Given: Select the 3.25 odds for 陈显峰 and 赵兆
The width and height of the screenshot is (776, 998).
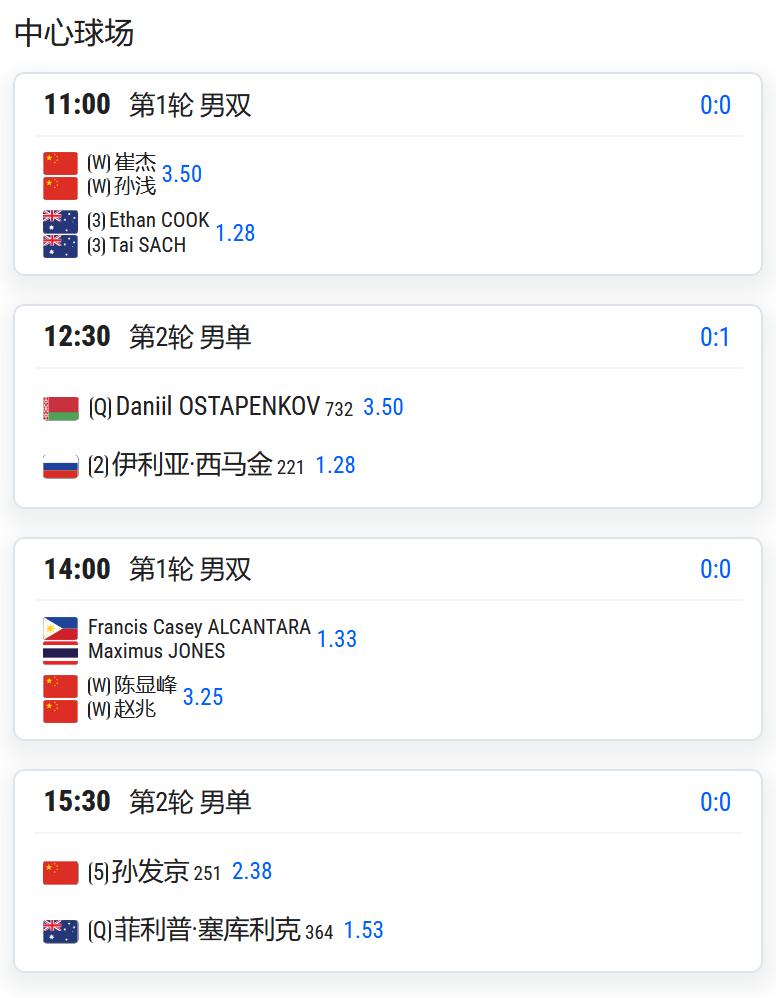Looking at the screenshot, I should [203, 697].
